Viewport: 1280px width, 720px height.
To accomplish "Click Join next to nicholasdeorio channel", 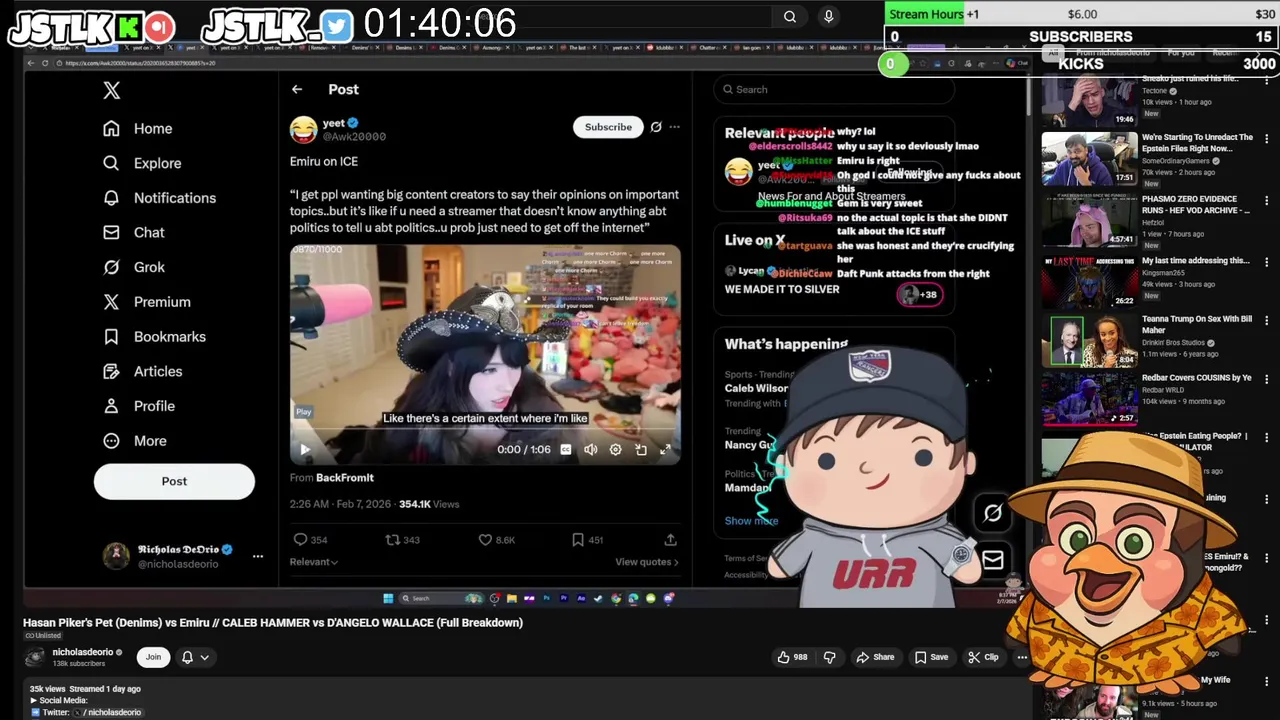I will tap(153, 657).
